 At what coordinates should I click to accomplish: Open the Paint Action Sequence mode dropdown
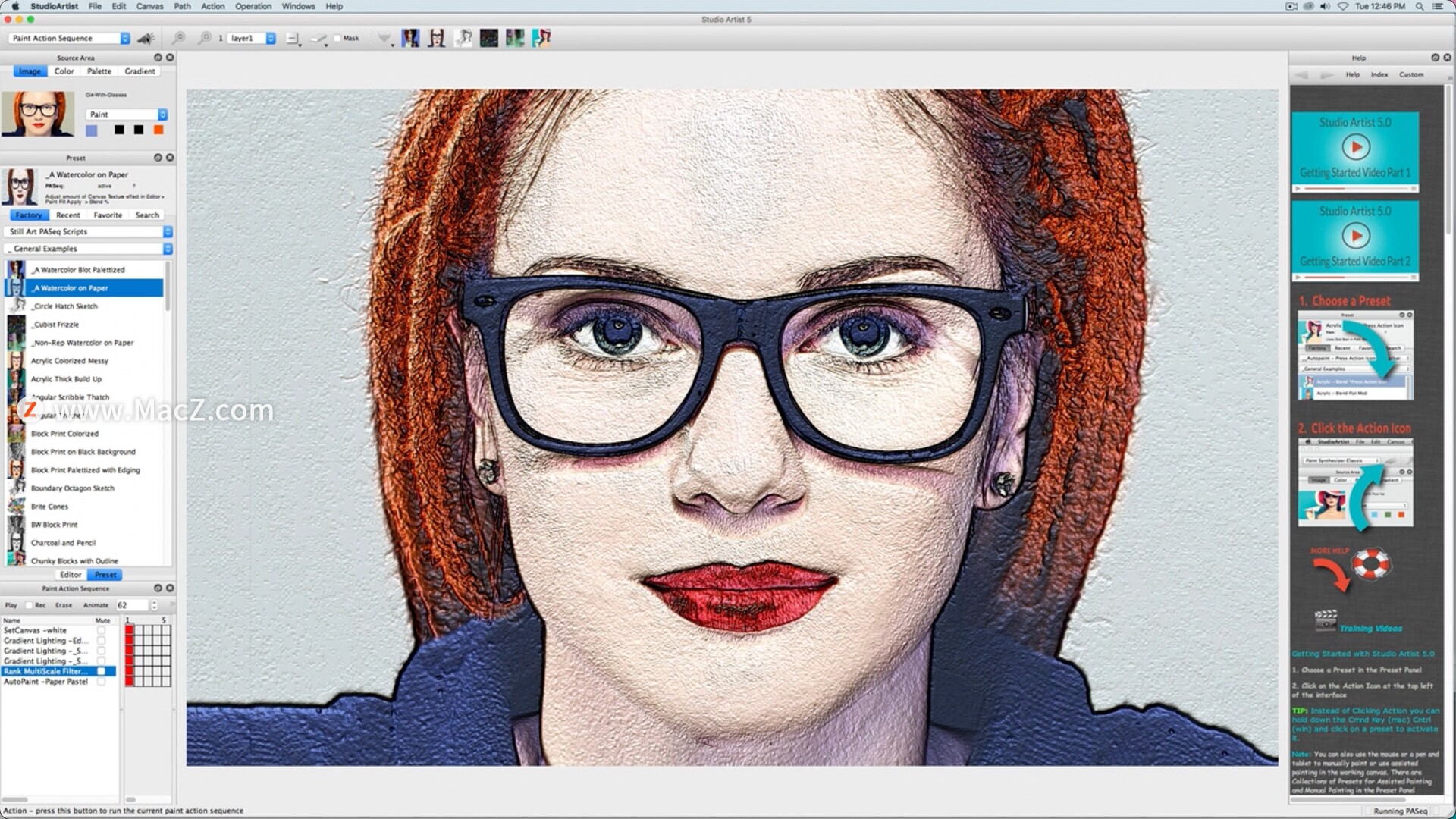coord(67,37)
